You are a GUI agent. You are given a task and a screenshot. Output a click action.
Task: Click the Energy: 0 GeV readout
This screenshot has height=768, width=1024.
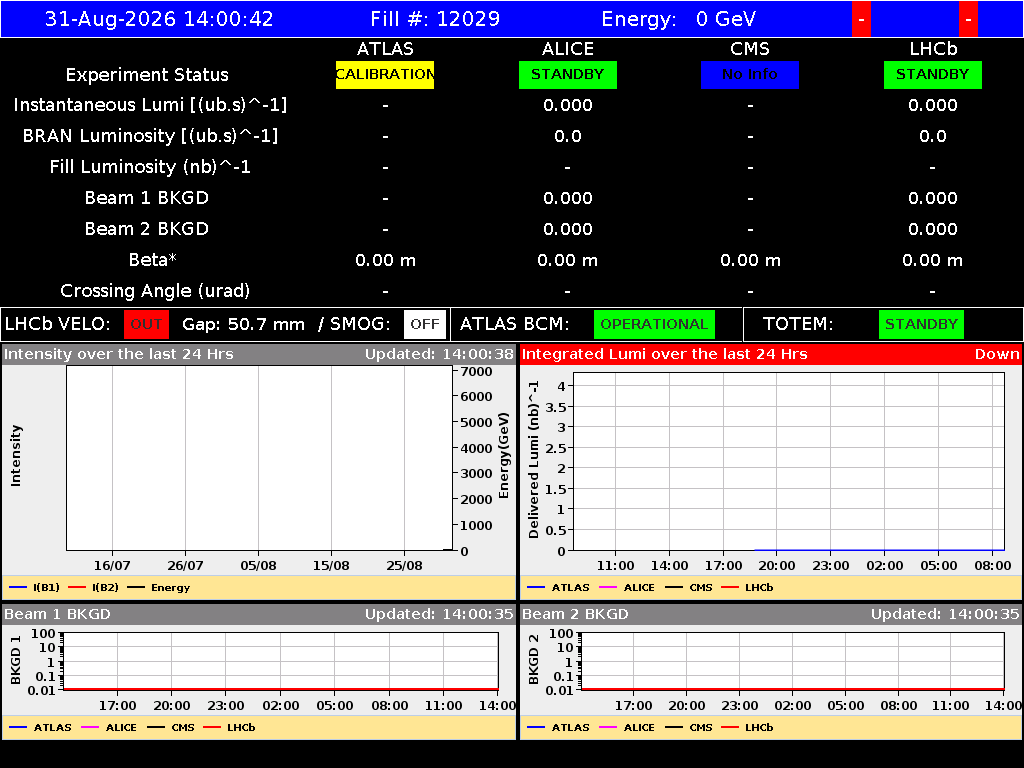[x=679, y=18]
